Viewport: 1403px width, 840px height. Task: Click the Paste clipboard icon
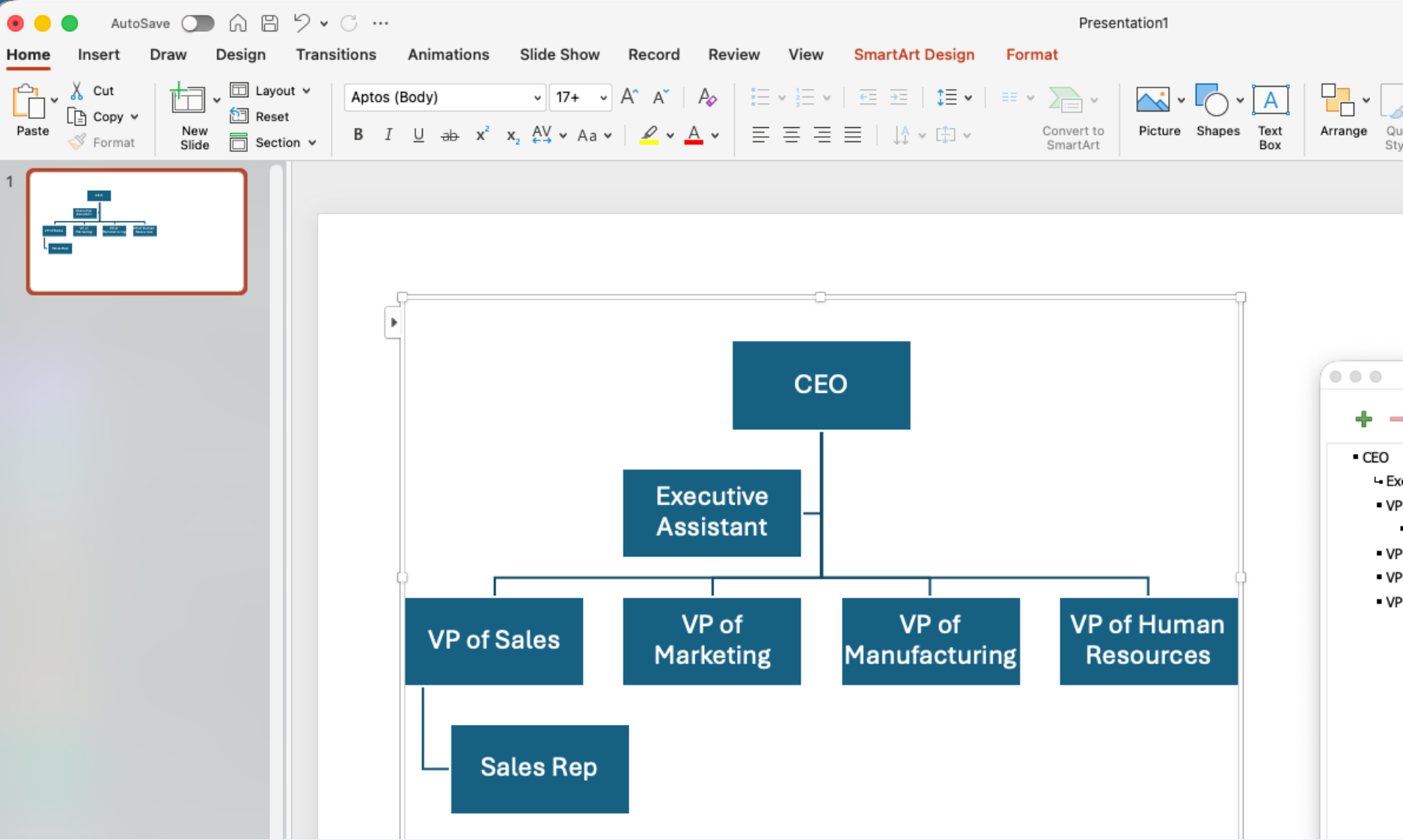(x=28, y=102)
